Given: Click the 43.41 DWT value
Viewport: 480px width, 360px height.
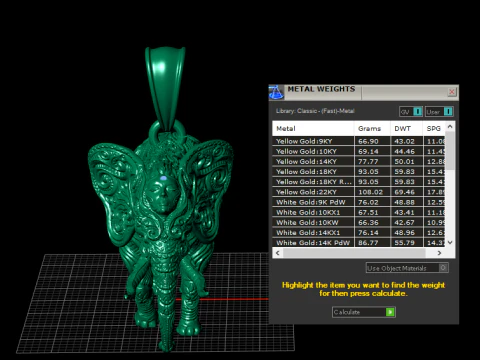Looking at the screenshot, I should click(405, 212).
